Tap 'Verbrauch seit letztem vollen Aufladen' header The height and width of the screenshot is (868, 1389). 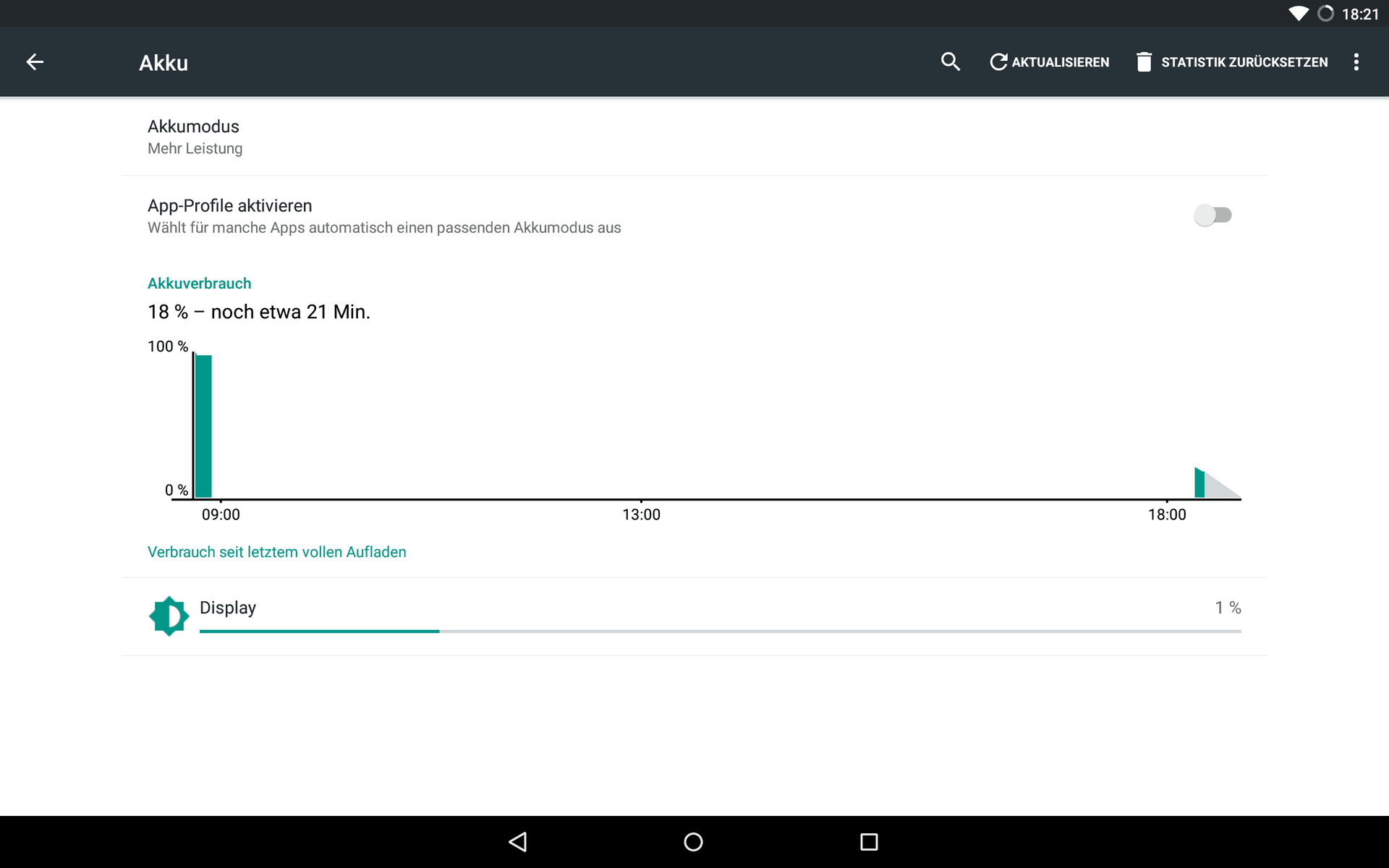tap(277, 552)
